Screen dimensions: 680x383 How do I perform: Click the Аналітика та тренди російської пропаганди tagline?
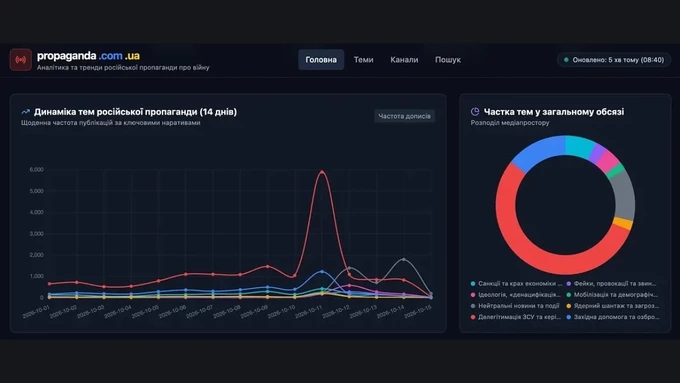pyautogui.click(x=123, y=68)
